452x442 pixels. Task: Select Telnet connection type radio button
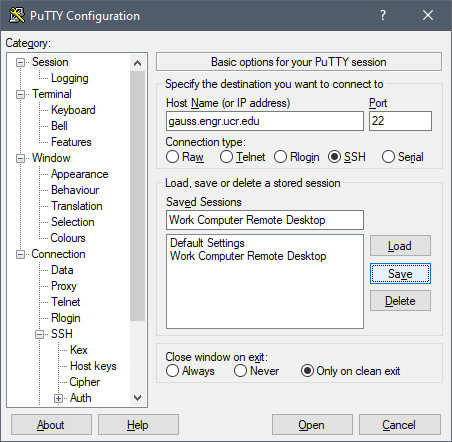pos(226,157)
